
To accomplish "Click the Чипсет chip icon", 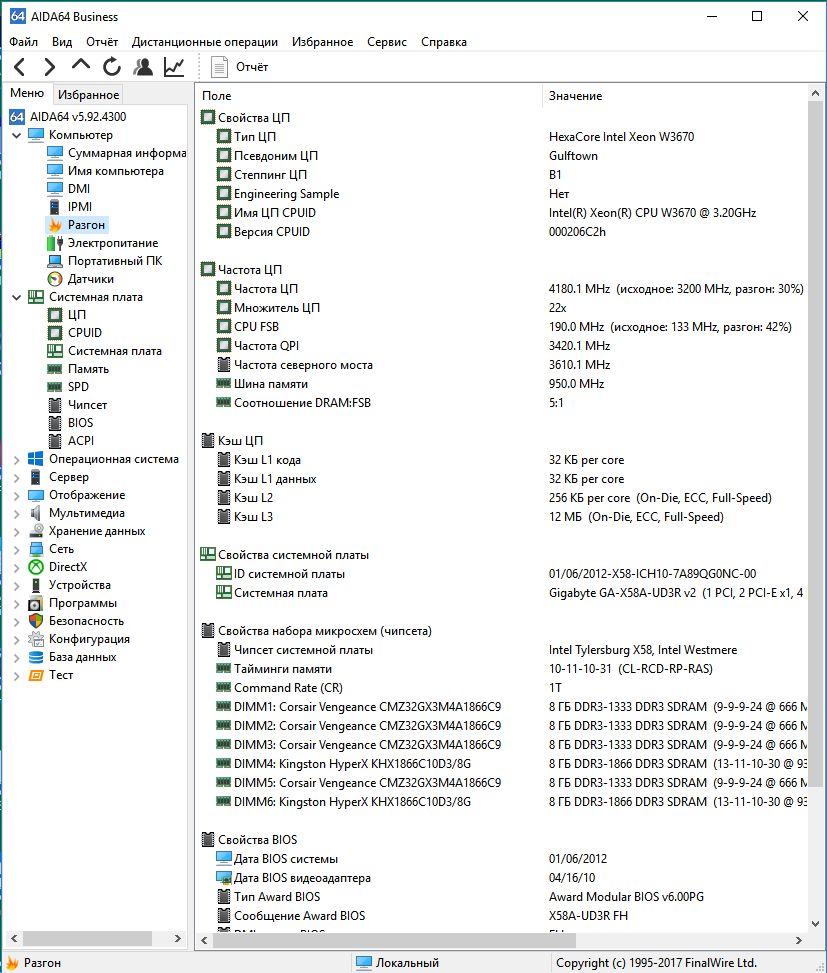I will (x=55, y=405).
